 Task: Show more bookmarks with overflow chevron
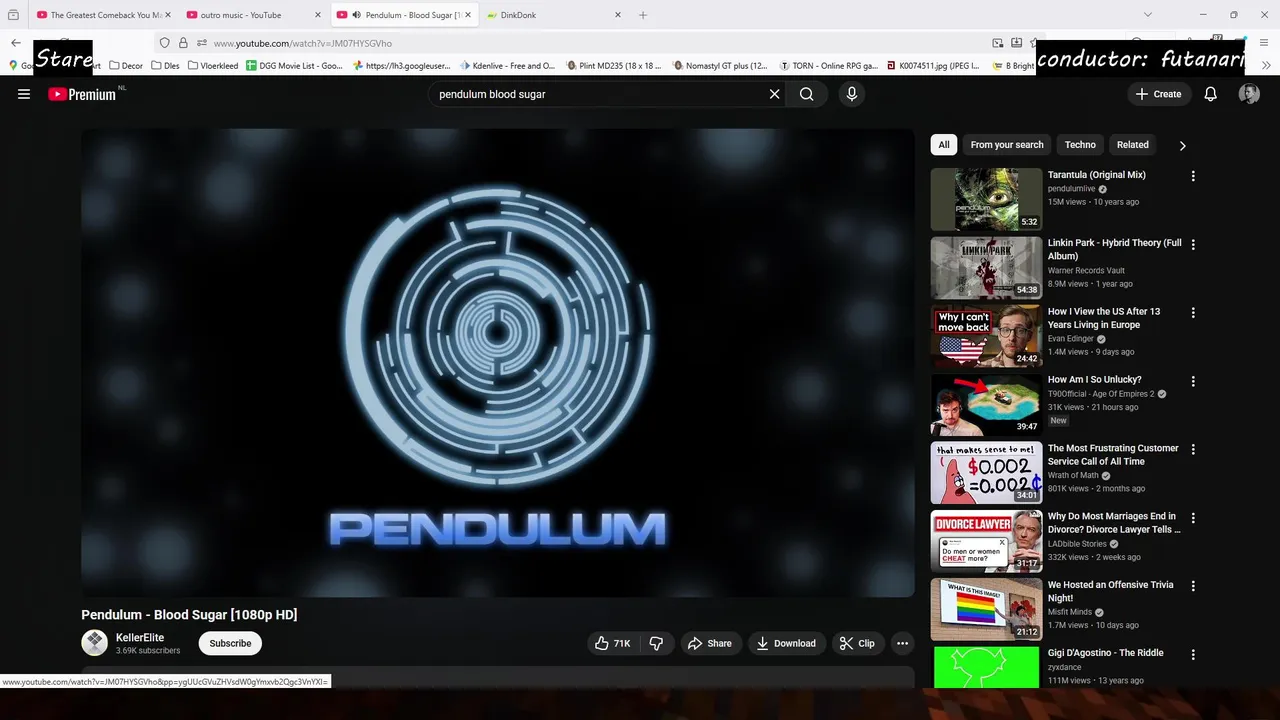(1267, 66)
